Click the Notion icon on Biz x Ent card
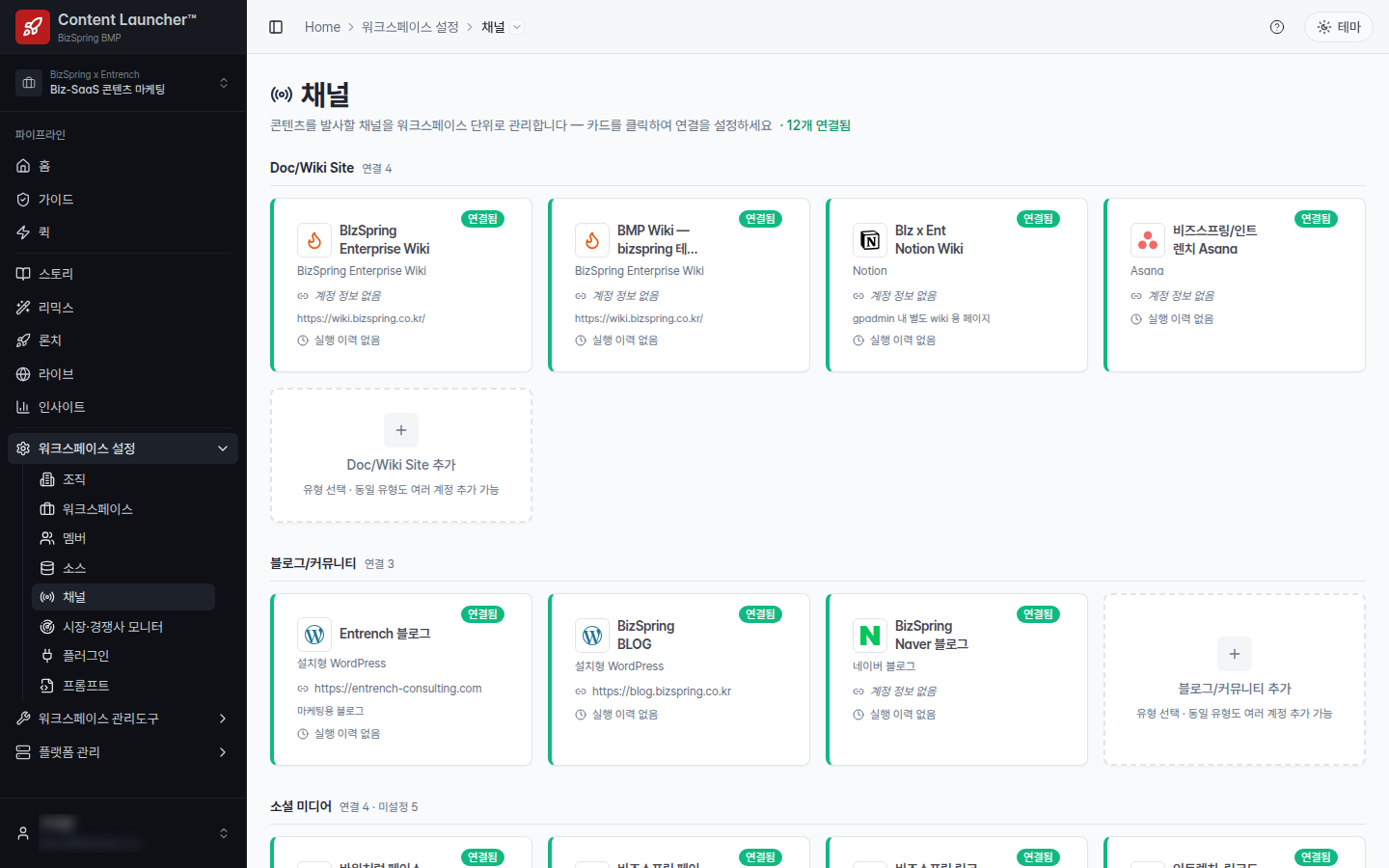This screenshot has height=868, width=1389. (x=870, y=240)
